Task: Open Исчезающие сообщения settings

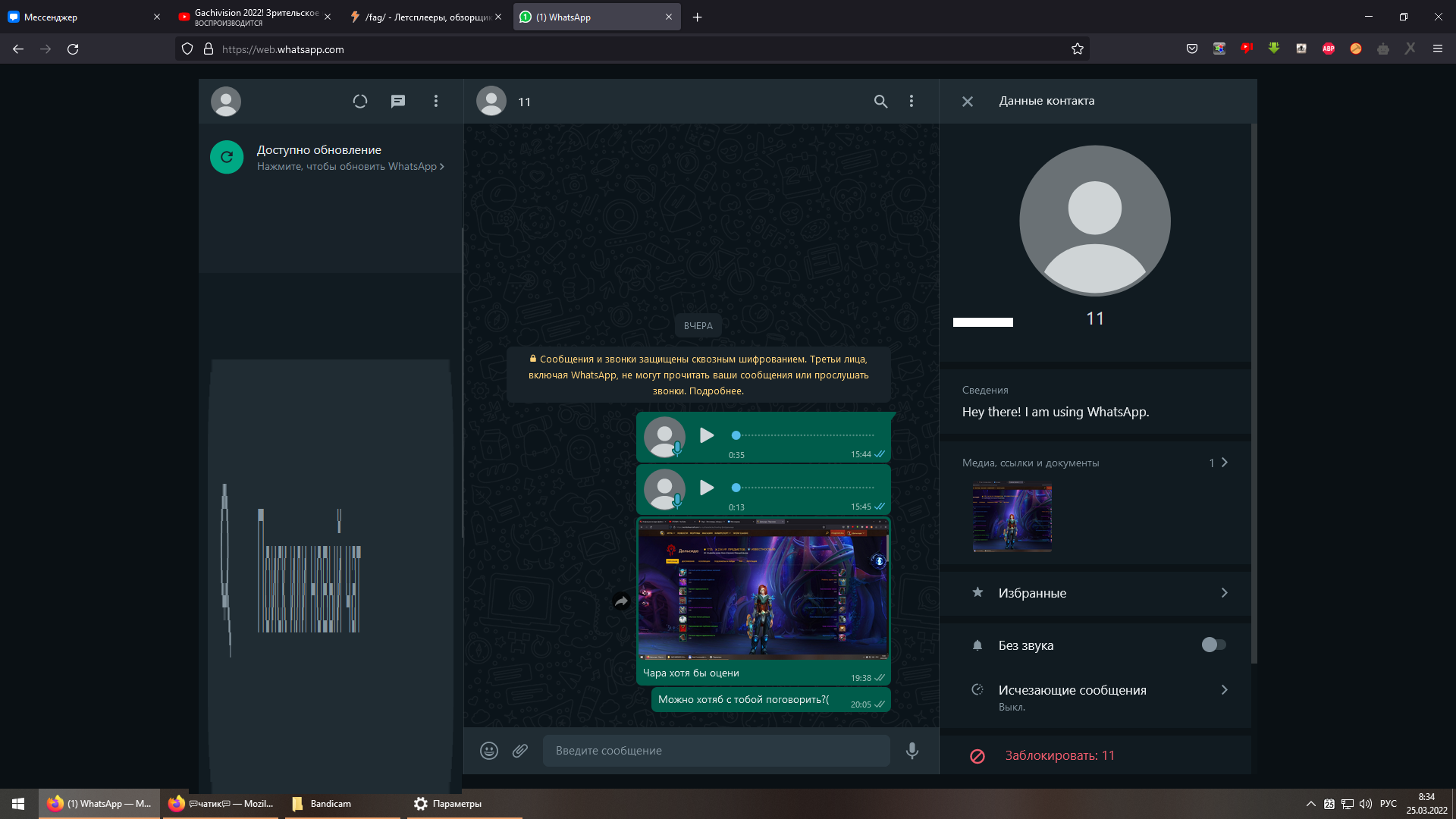Action: [1095, 697]
